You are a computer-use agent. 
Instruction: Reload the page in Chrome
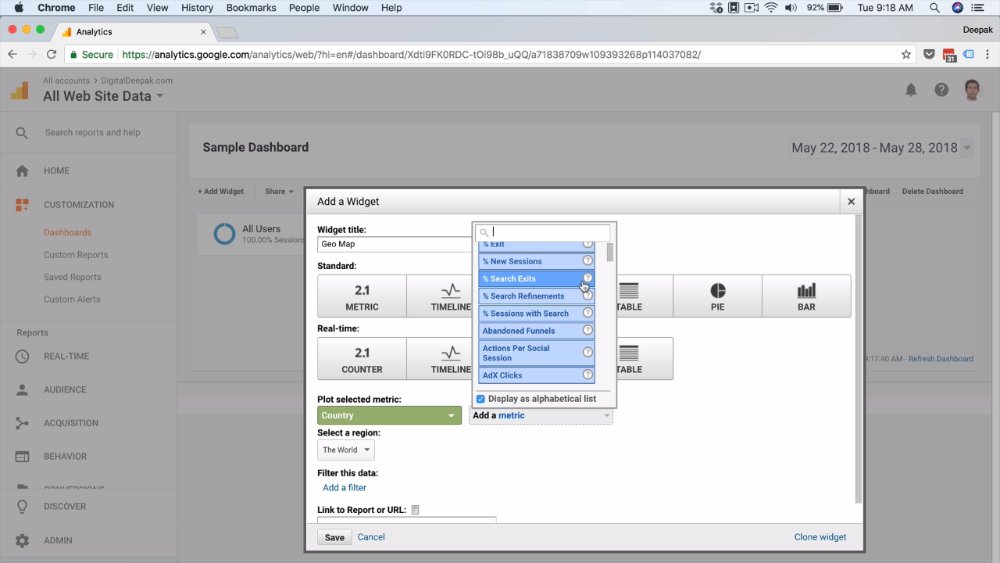click(x=52, y=55)
